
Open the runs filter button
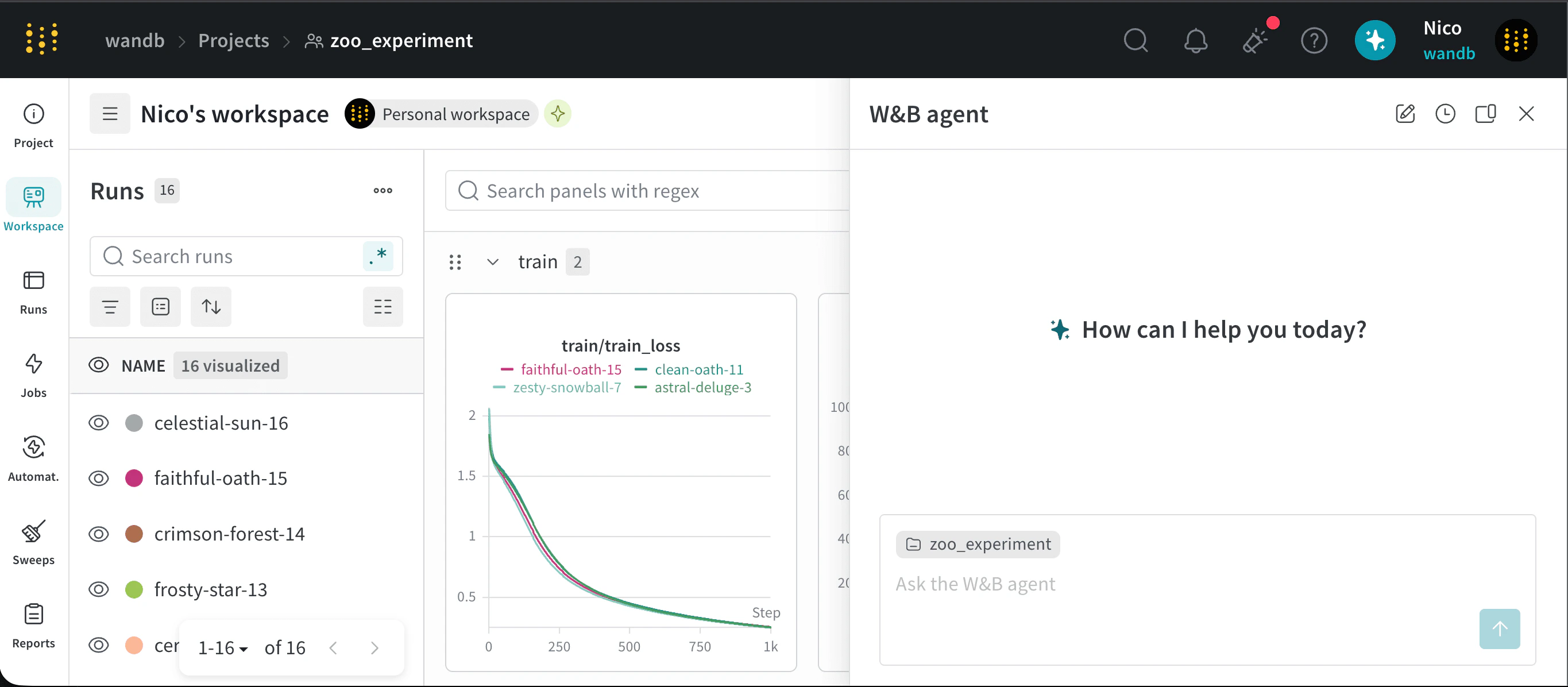pos(110,306)
